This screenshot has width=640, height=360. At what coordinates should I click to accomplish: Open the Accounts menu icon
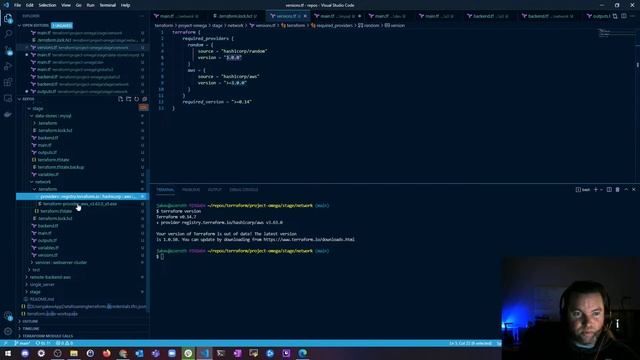(8, 316)
